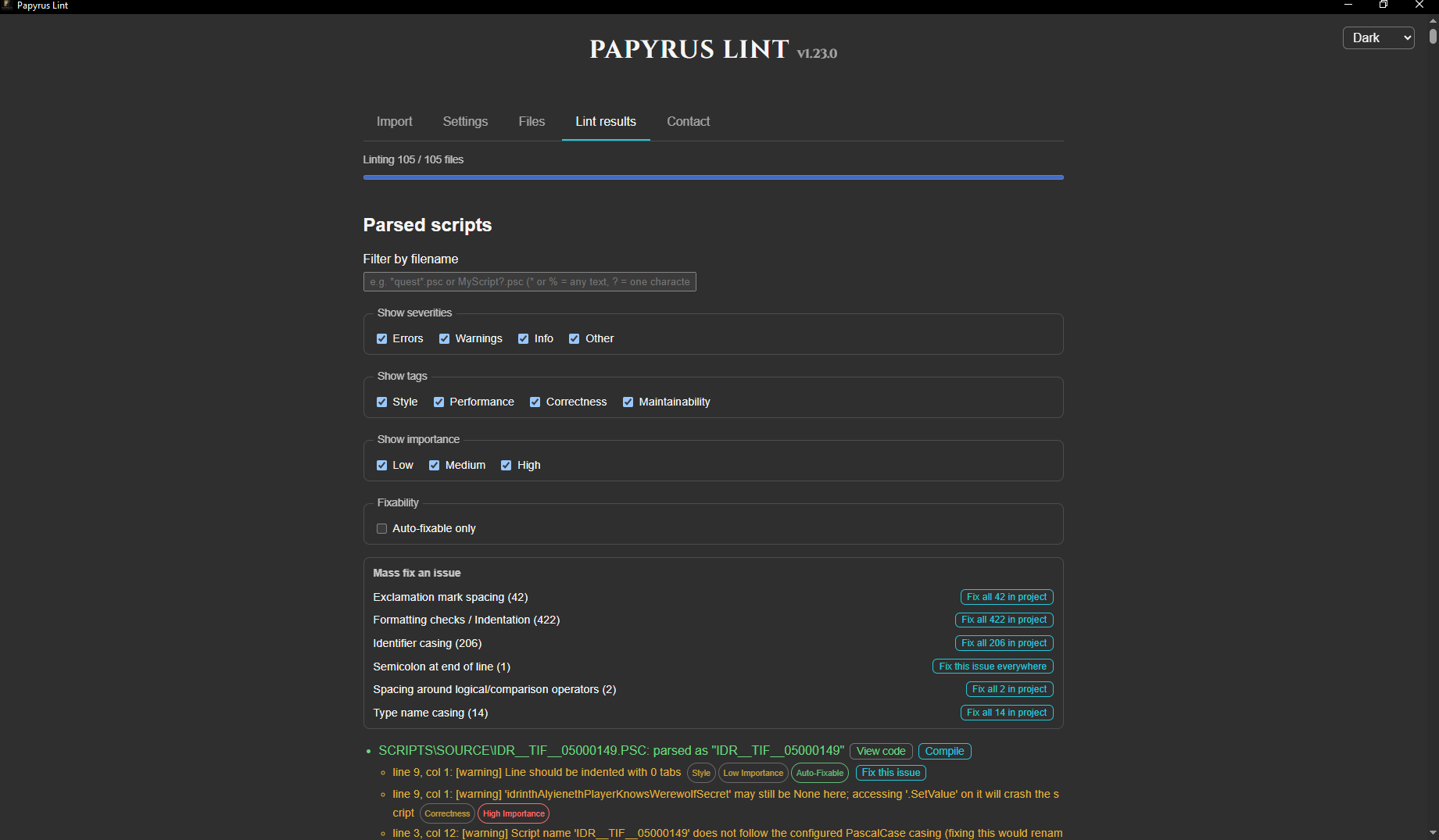
Task: Open the Files tab
Action: pos(532,121)
